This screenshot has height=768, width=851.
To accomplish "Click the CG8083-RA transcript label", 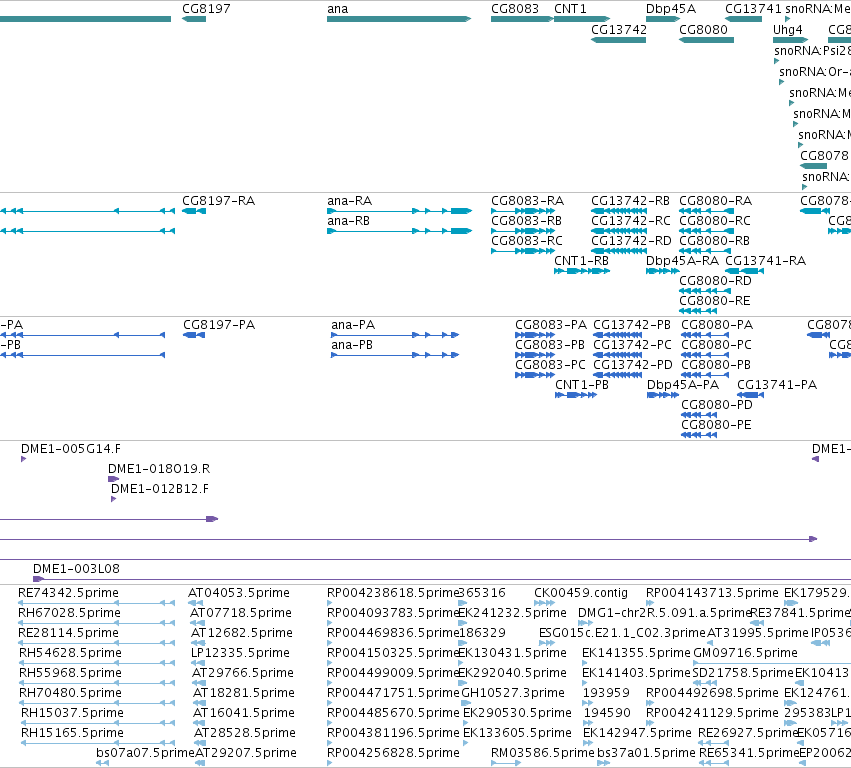I will click(x=528, y=201).
